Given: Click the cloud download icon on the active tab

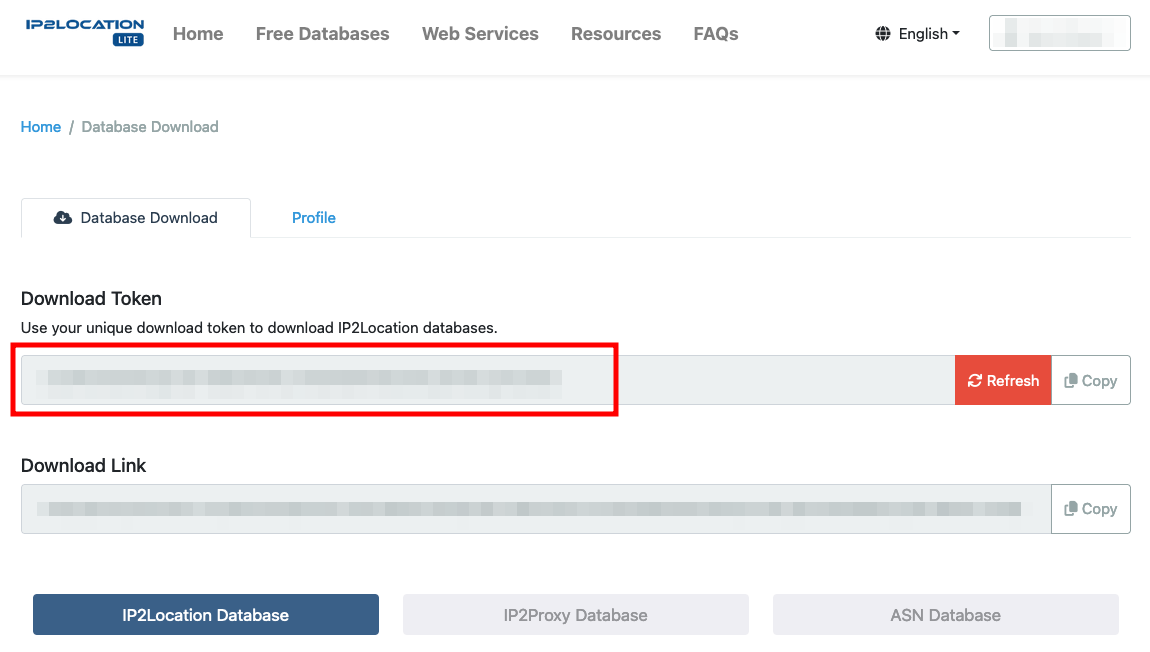Looking at the screenshot, I should [x=63, y=217].
